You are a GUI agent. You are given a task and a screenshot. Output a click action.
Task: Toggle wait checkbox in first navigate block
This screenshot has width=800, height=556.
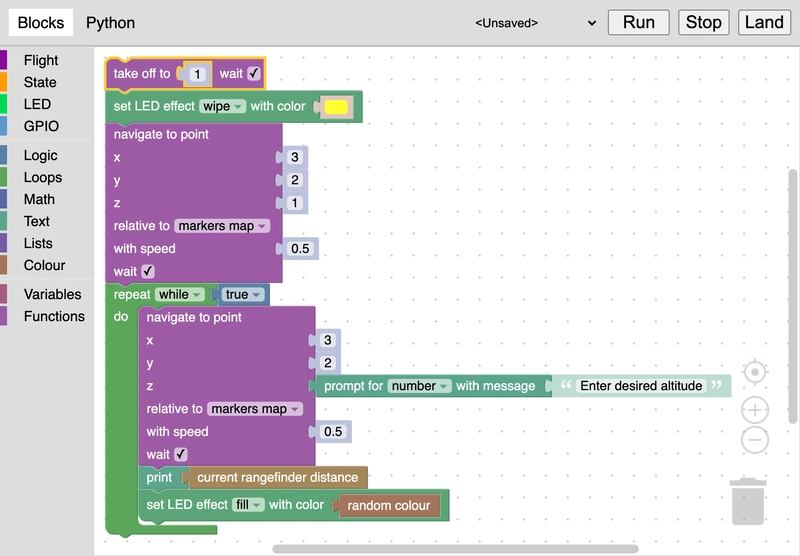148,271
